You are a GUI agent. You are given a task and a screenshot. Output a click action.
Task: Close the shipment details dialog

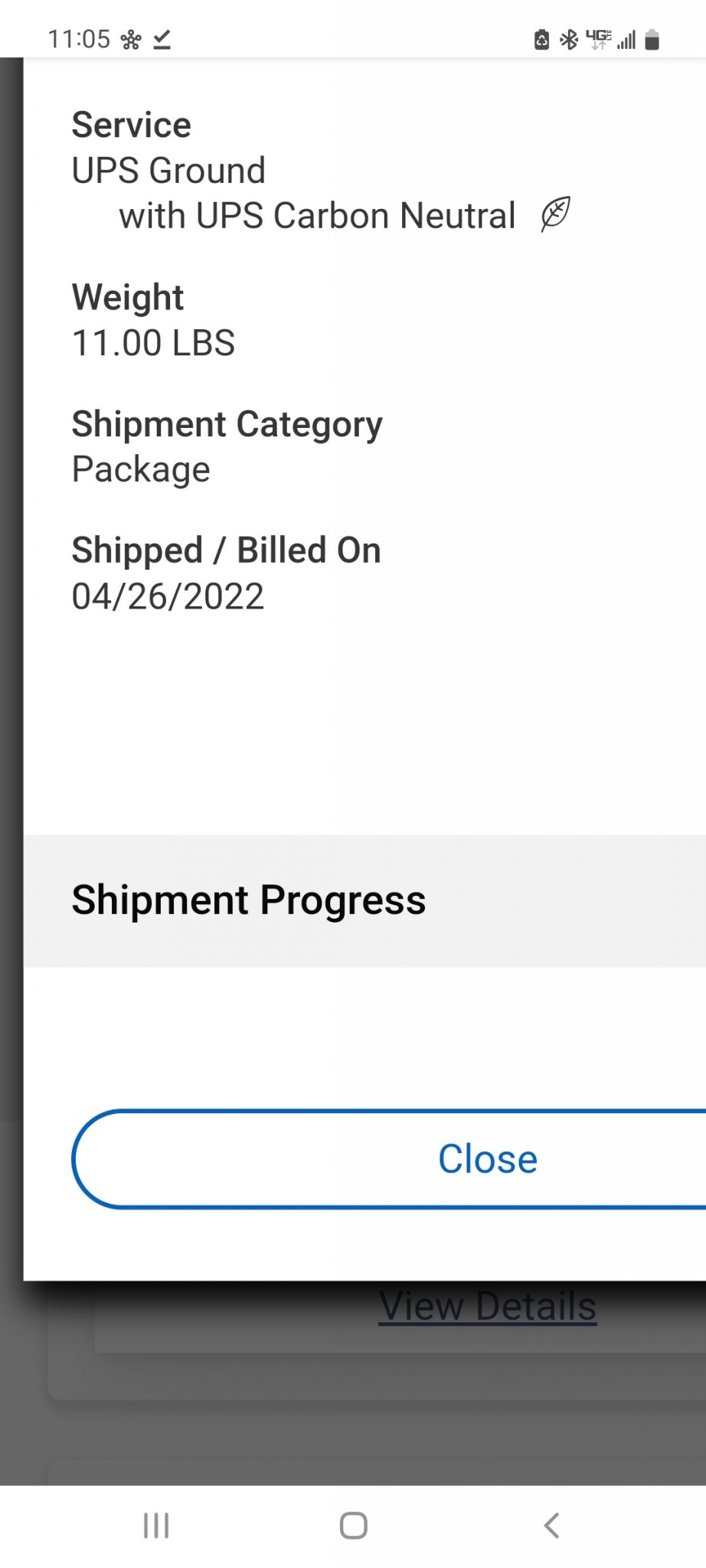click(x=487, y=1158)
